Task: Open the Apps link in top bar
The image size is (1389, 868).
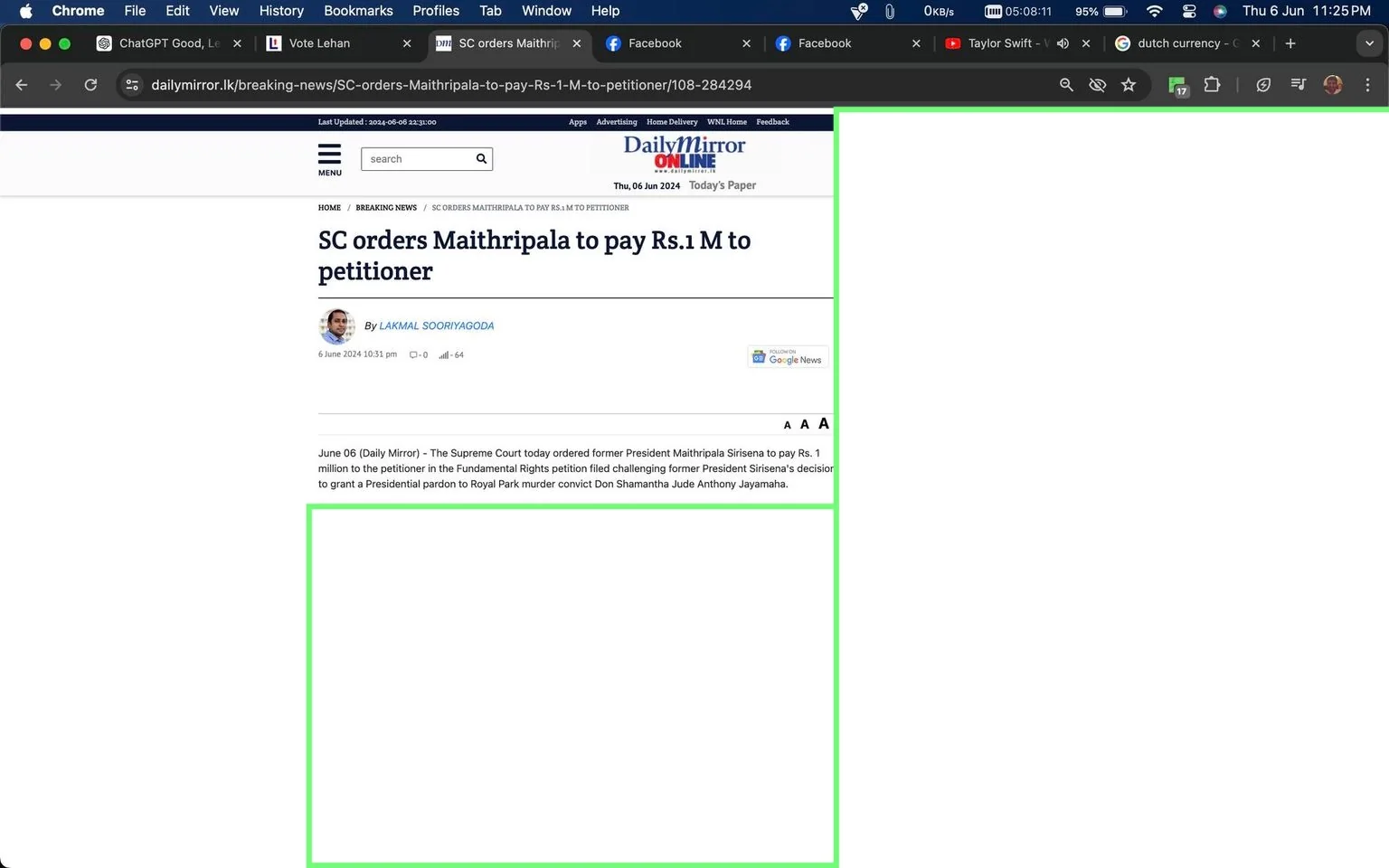Action: 578,122
